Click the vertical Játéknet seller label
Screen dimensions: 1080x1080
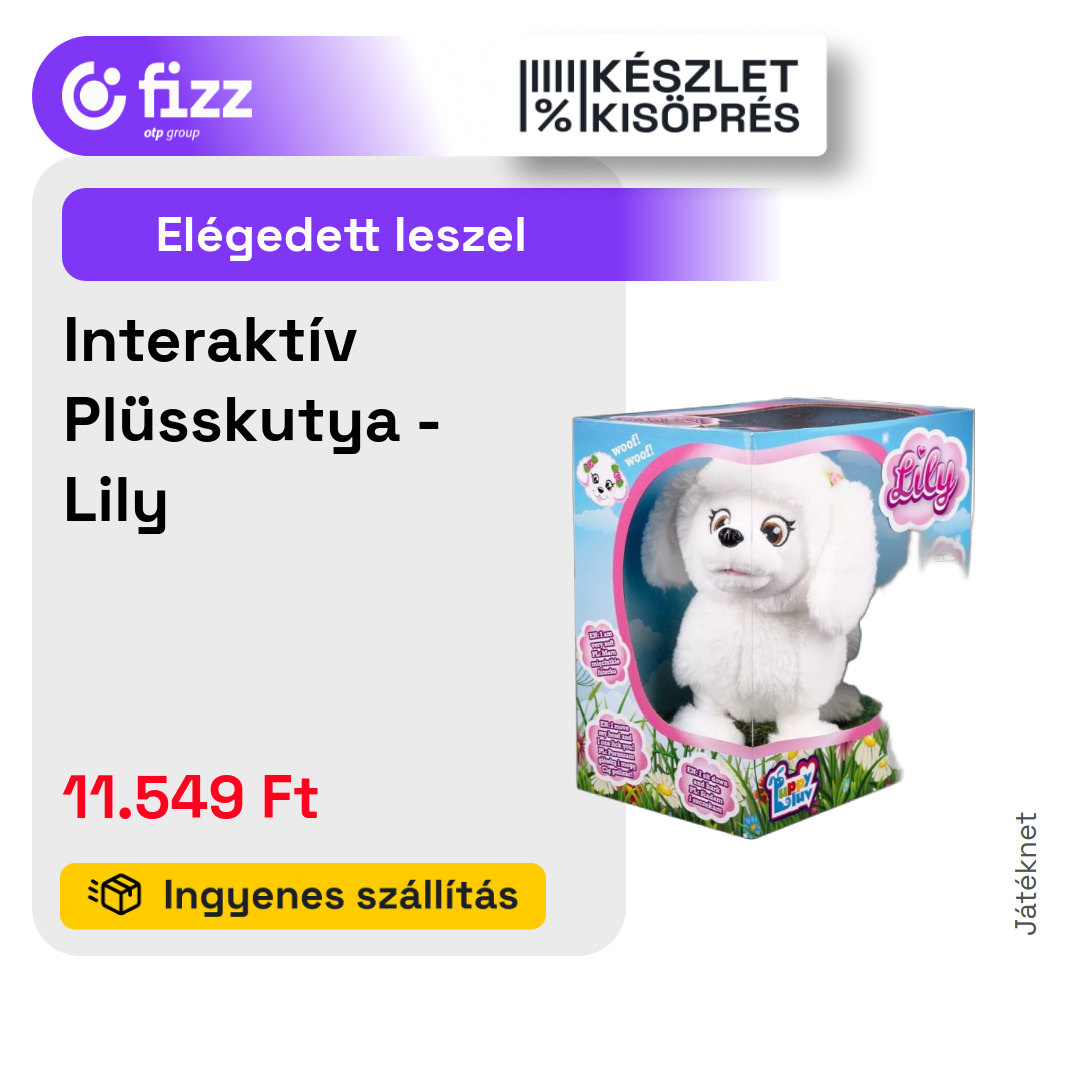(x=1026, y=873)
